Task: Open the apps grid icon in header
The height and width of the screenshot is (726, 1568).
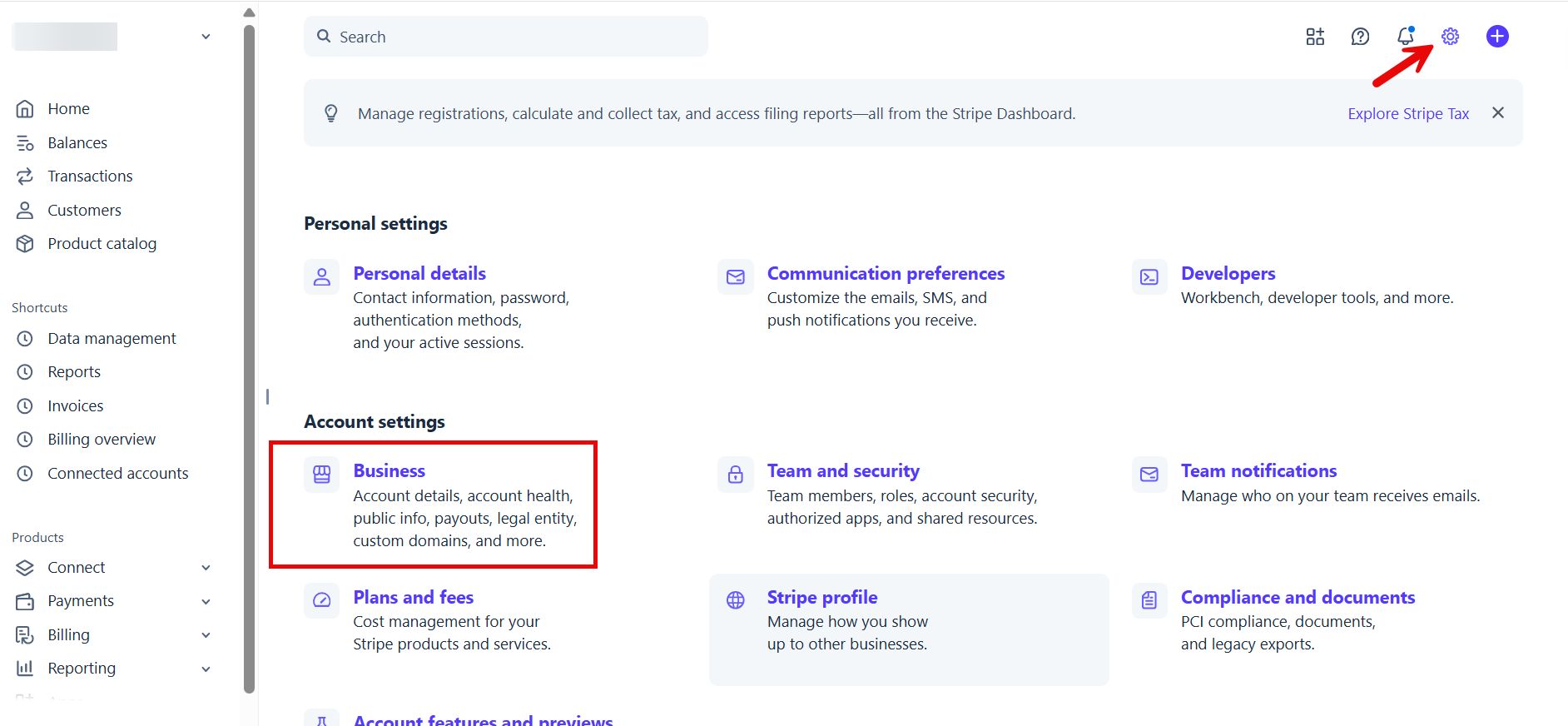Action: point(1315,37)
